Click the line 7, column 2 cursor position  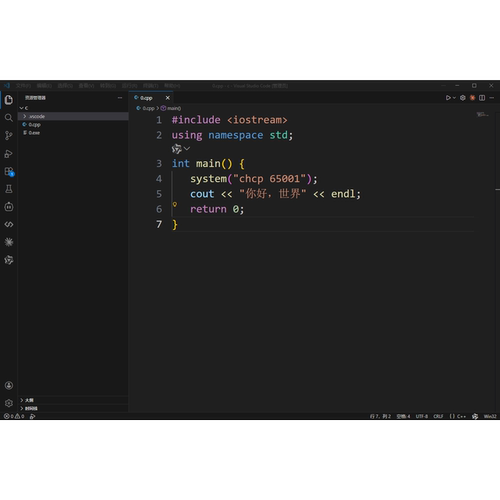[380, 416]
